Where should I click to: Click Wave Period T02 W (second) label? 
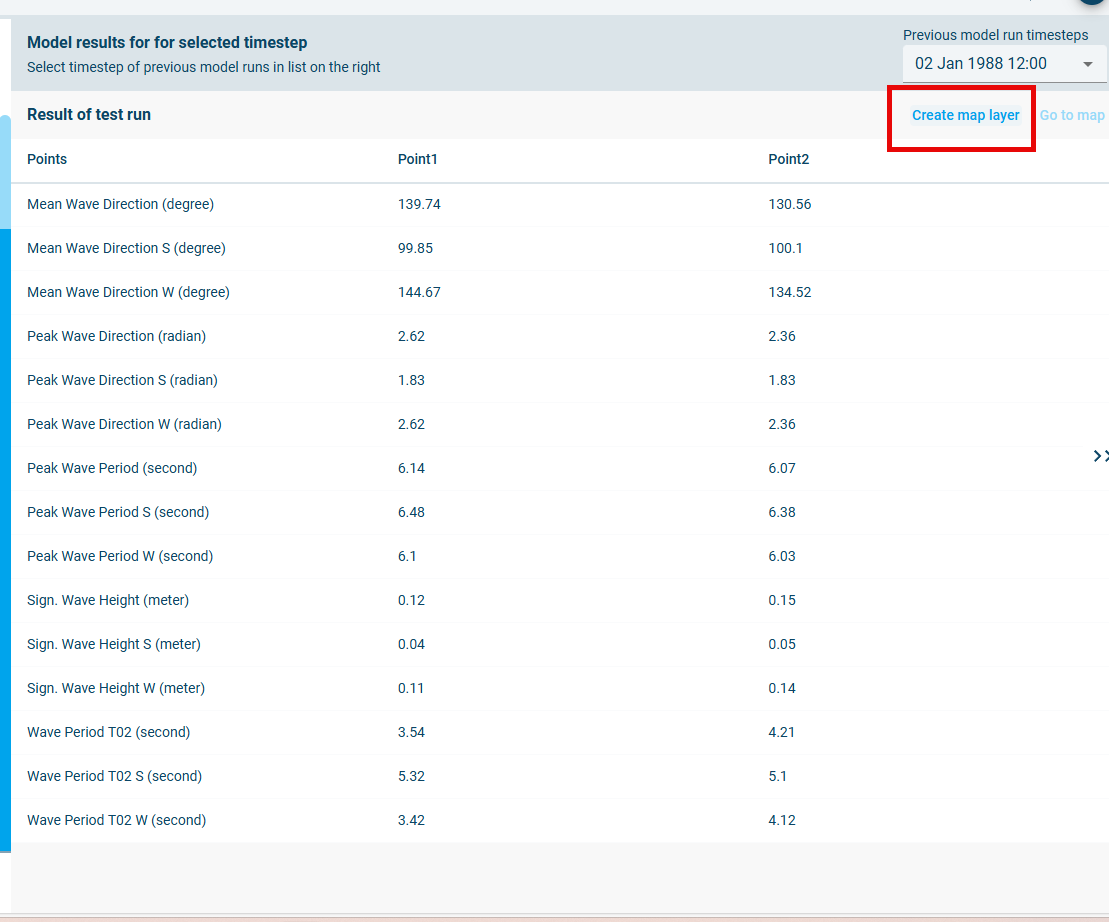tap(117, 820)
